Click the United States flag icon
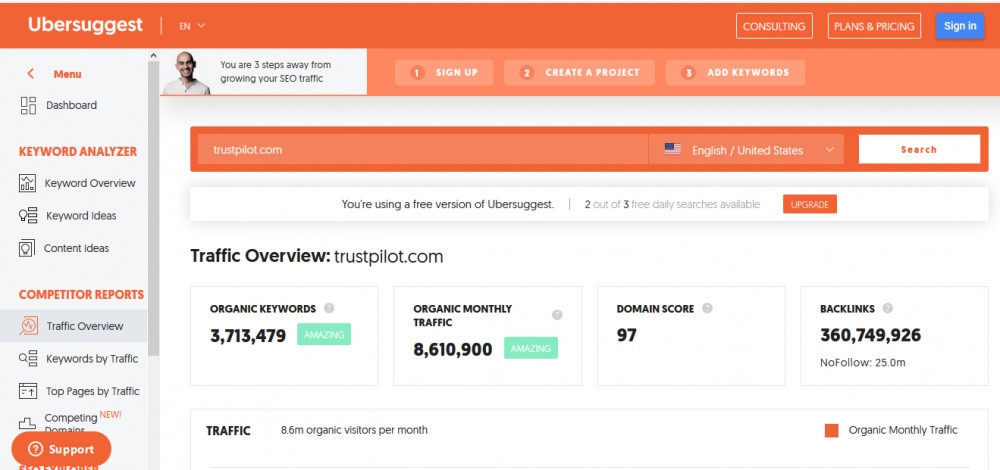 pyautogui.click(x=672, y=149)
